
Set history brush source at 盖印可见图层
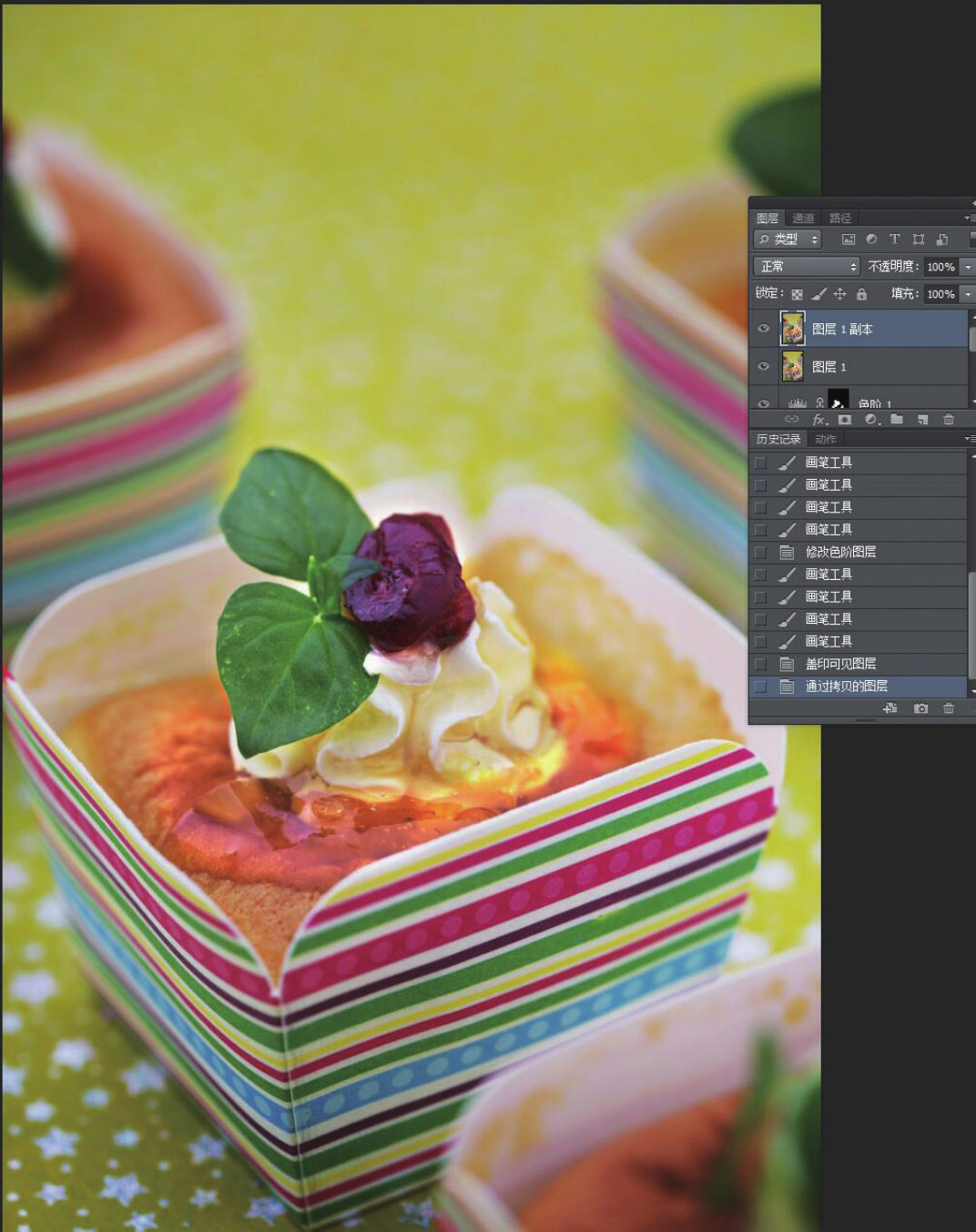click(x=760, y=664)
